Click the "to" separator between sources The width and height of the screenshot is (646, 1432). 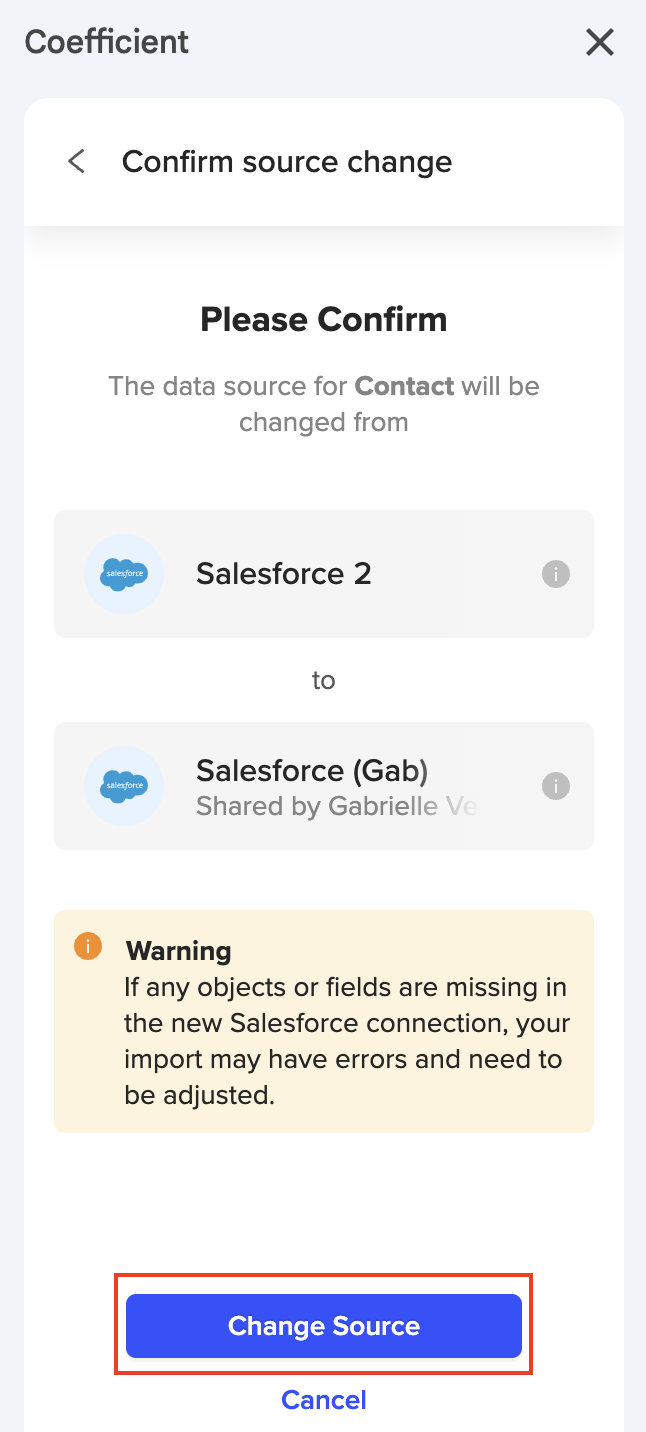pyautogui.click(x=323, y=680)
